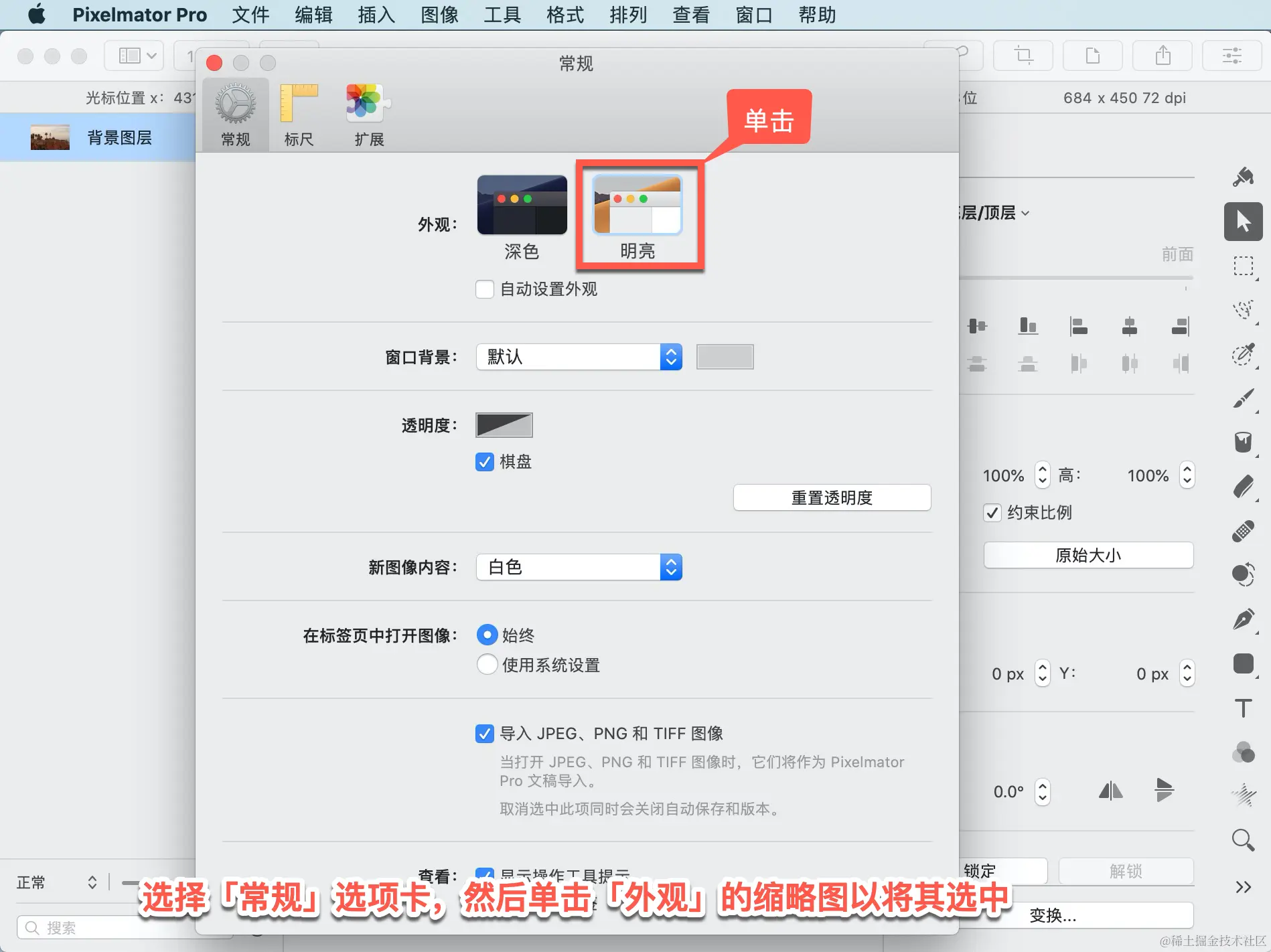Click stepper left of 高: label

tap(1042, 475)
